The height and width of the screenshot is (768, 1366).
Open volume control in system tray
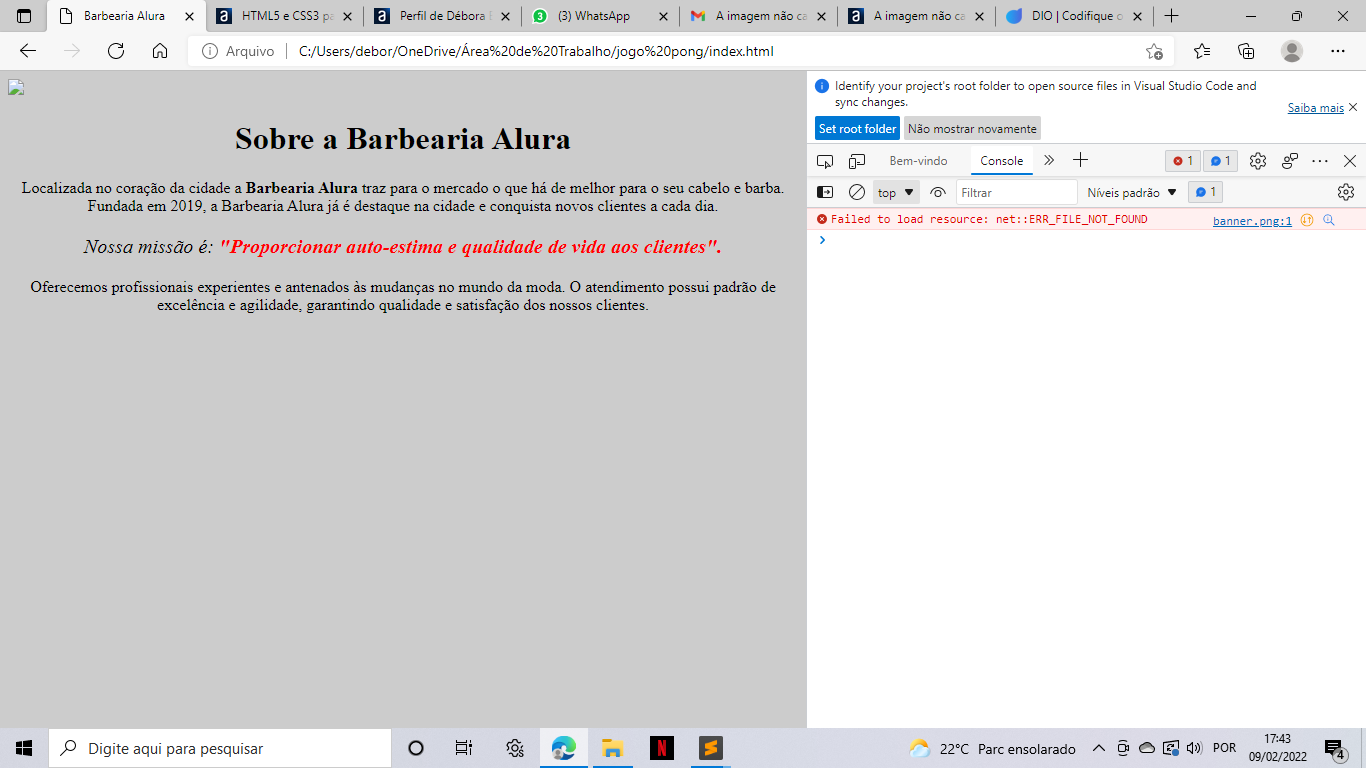click(x=1194, y=748)
